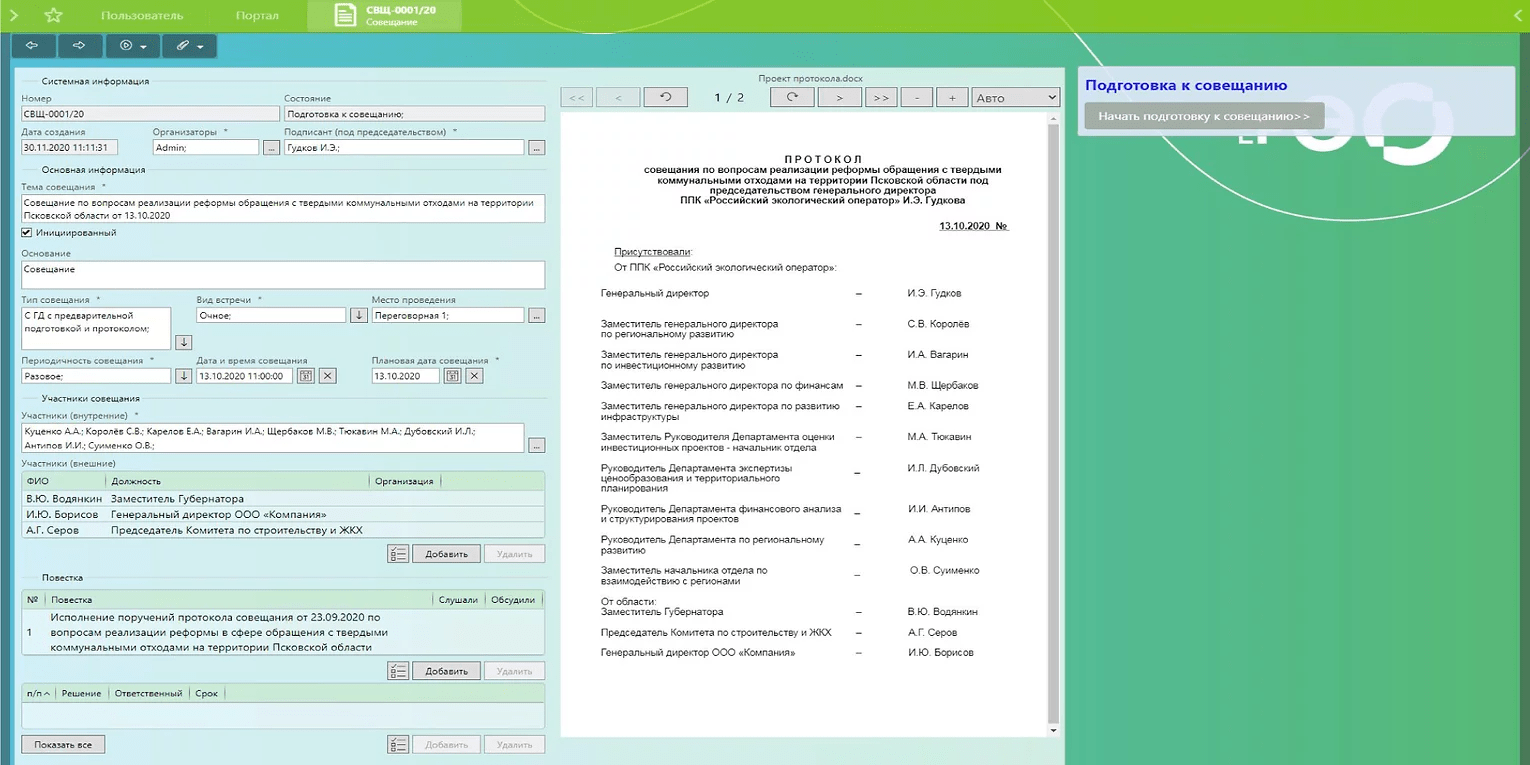Select the И.Ю. Борисов participant row

coord(283,514)
